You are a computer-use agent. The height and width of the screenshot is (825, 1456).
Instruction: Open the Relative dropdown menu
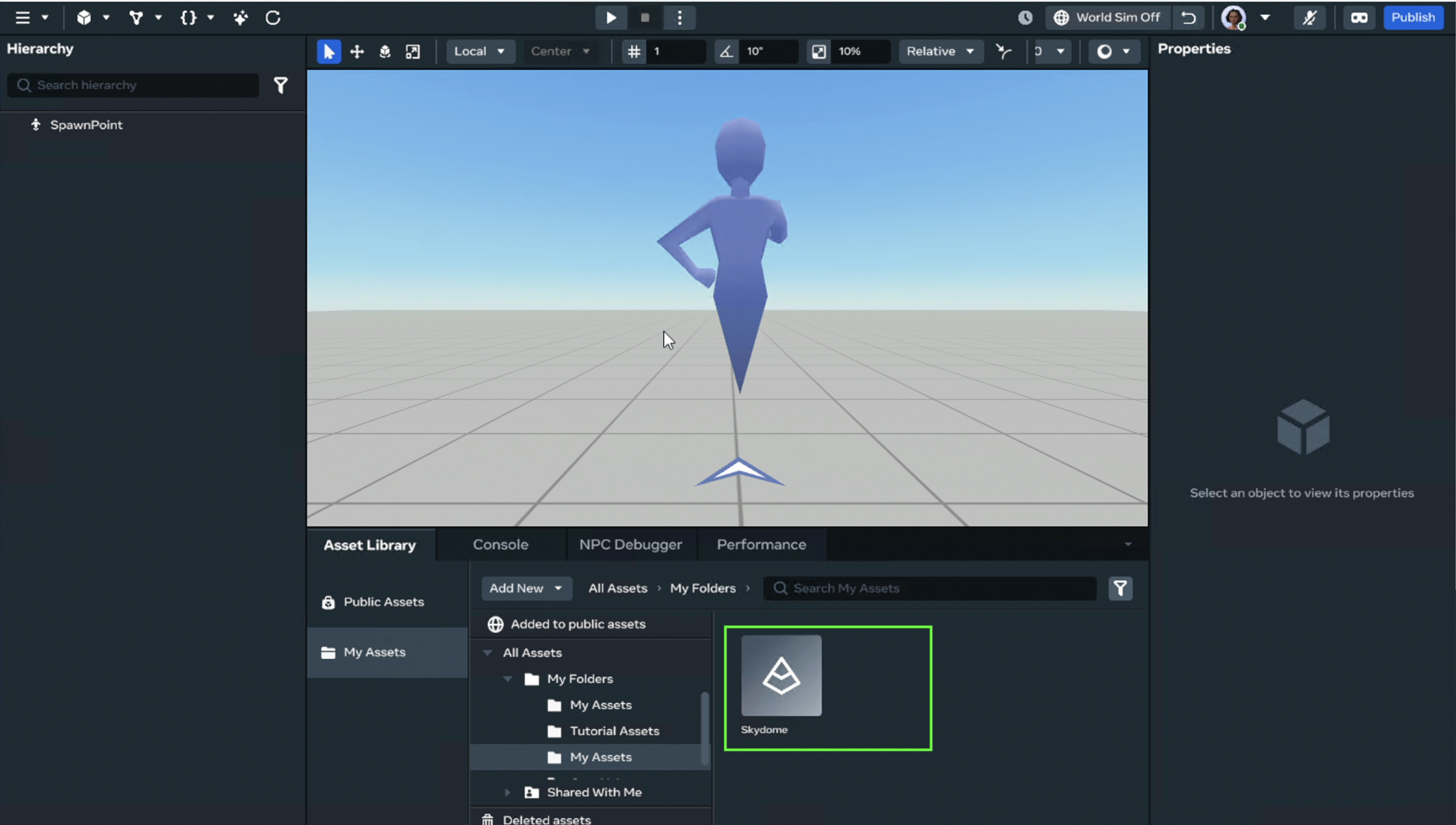(x=940, y=52)
